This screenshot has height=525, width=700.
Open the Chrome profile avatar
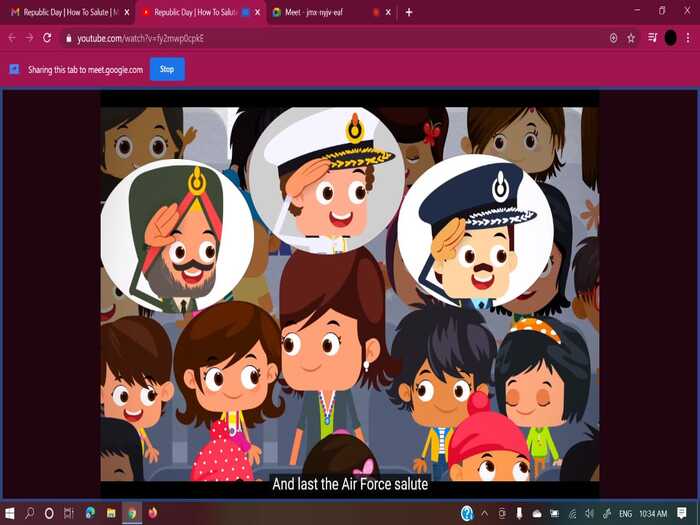[671, 38]
